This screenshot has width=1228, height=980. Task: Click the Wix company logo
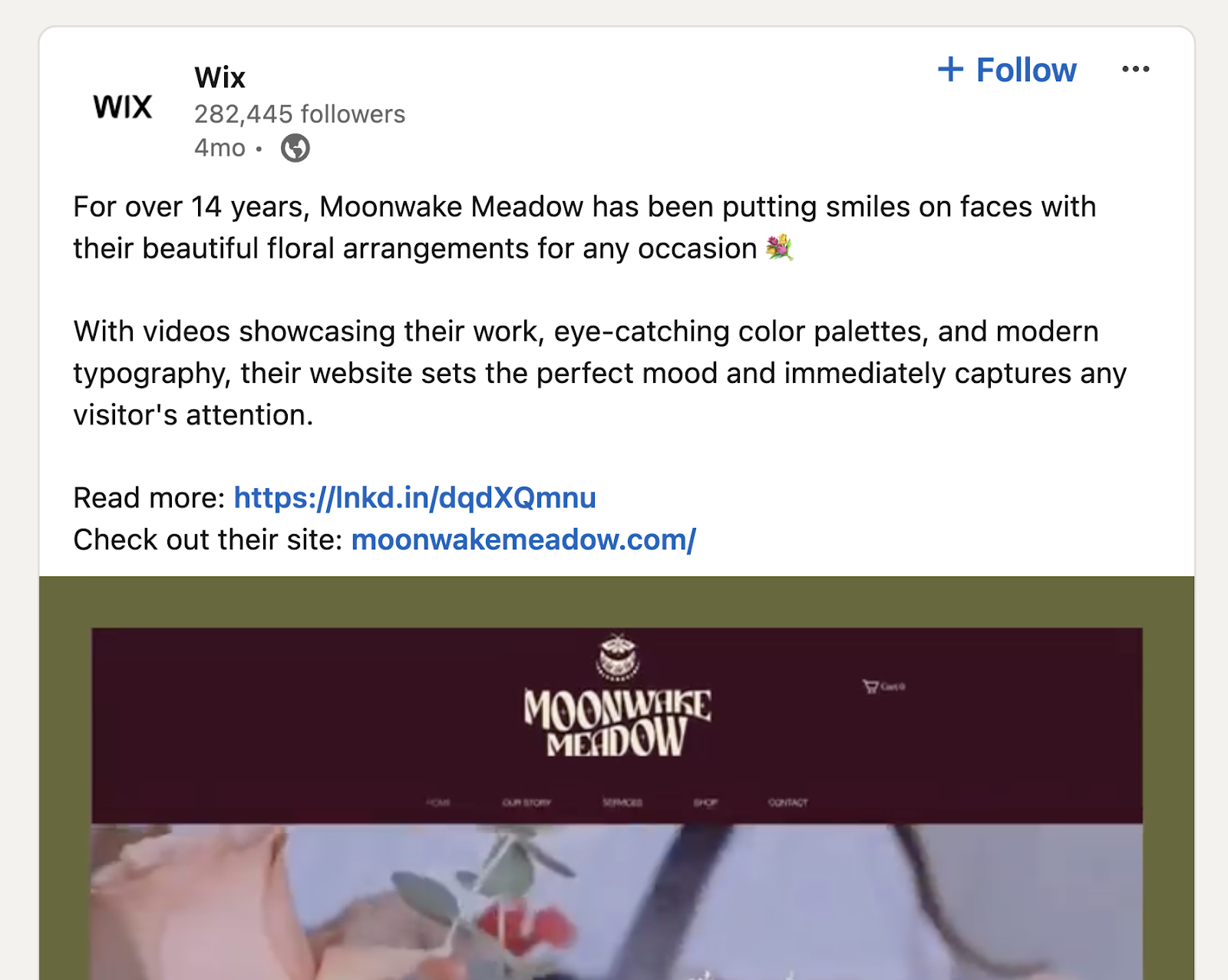tap(120, 106)
